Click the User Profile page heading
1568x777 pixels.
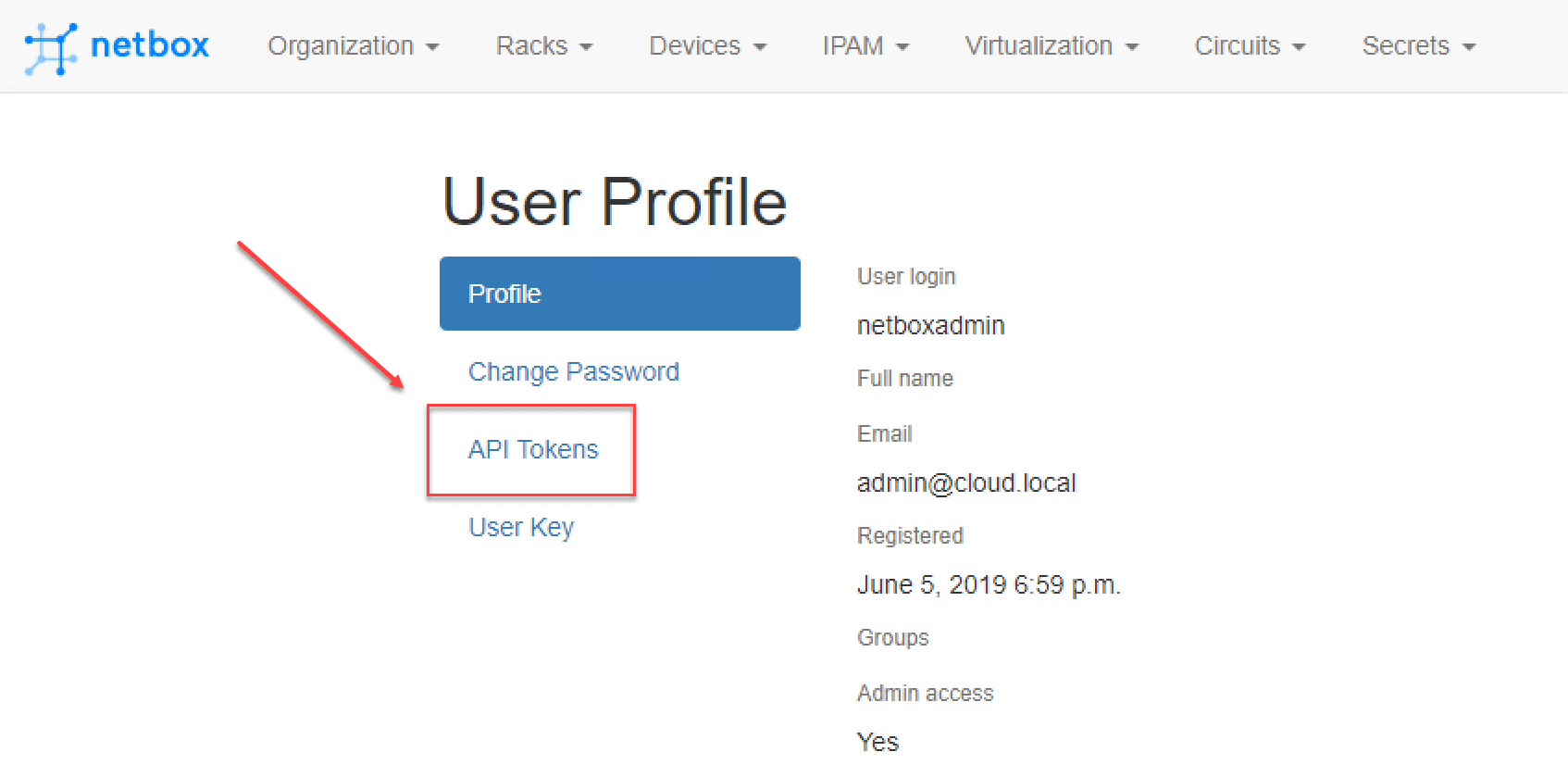615,202
